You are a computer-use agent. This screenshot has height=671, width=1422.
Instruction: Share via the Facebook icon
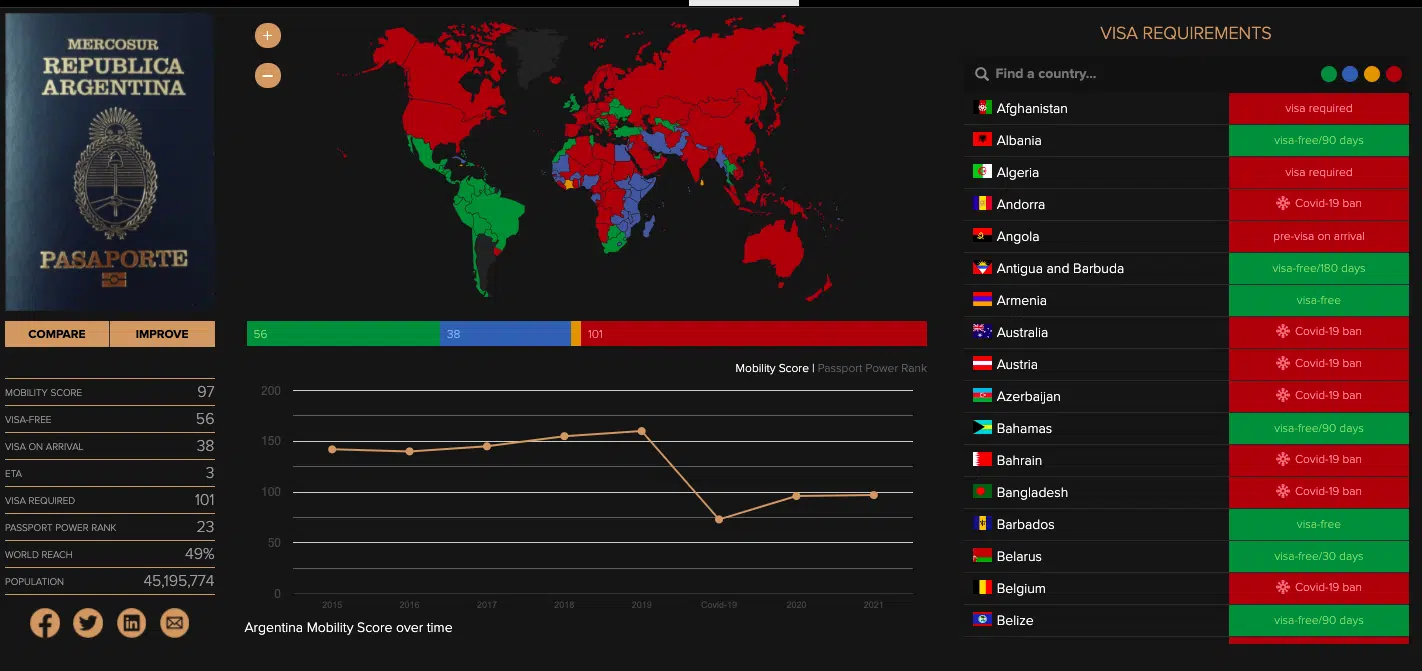coord(45,623)
